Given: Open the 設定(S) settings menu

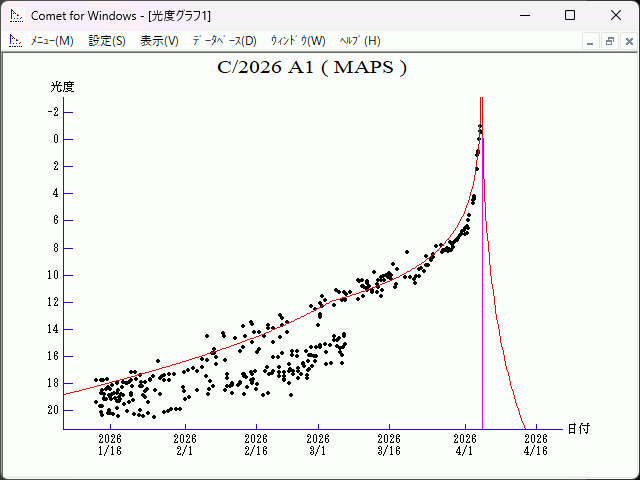Looking at the screenshot, I should click(107, 41).
